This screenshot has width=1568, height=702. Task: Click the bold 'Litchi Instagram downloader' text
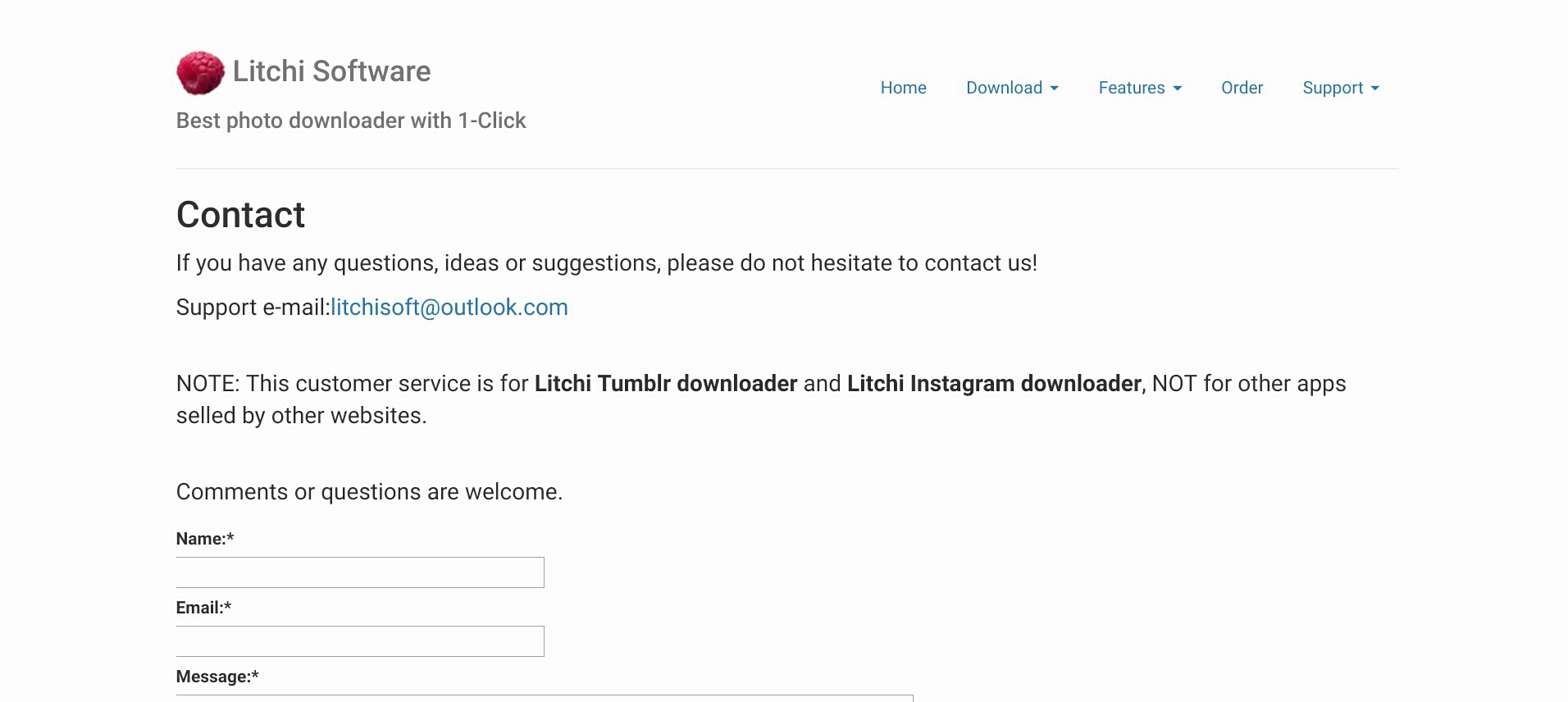994,384
